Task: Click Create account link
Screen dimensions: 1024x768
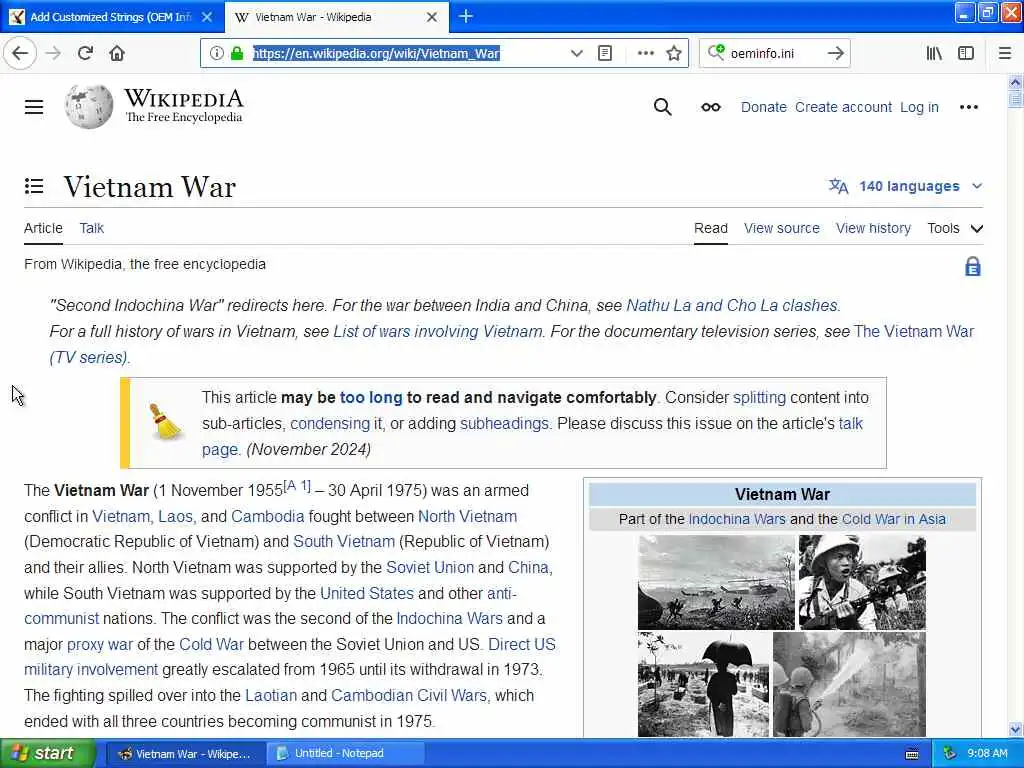Action: [843, 107]
